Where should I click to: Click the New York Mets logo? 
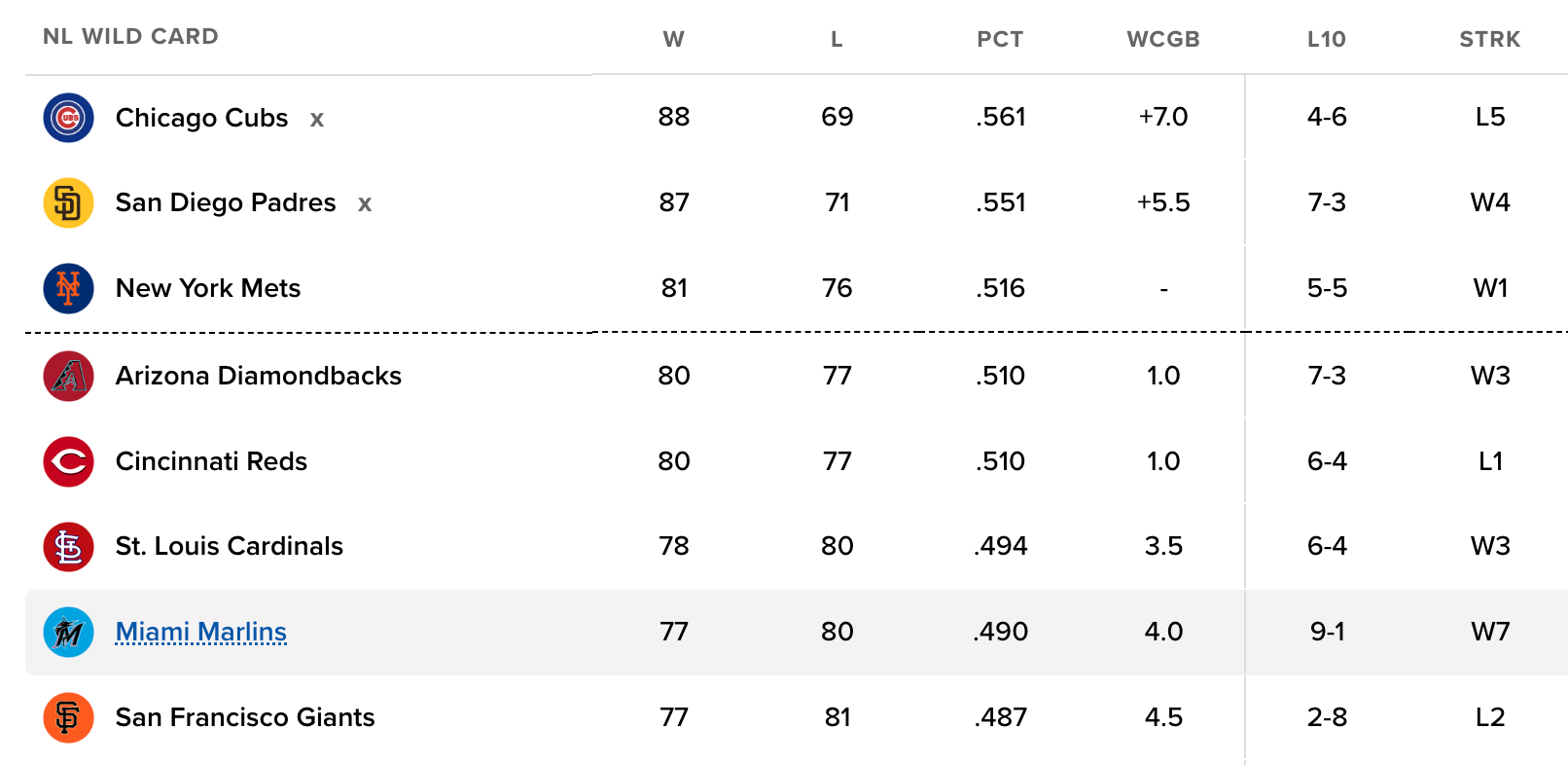click(68, 288)
